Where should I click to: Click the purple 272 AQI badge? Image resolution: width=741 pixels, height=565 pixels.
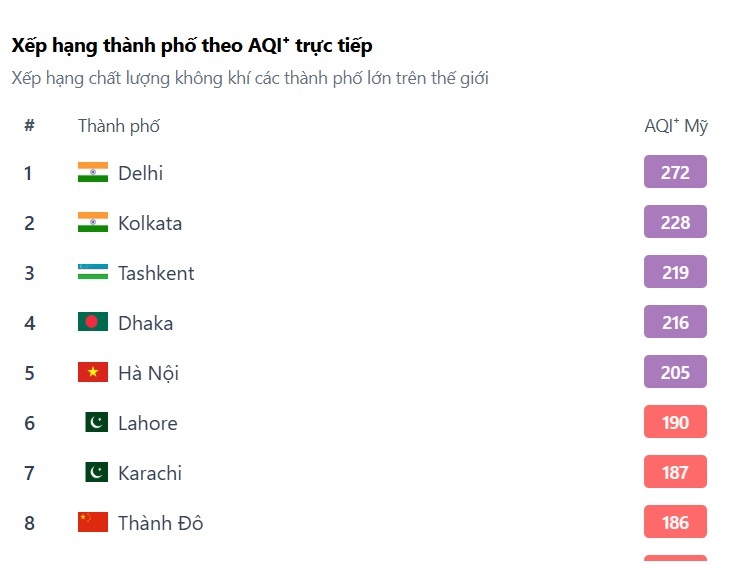tap(675, 172)
